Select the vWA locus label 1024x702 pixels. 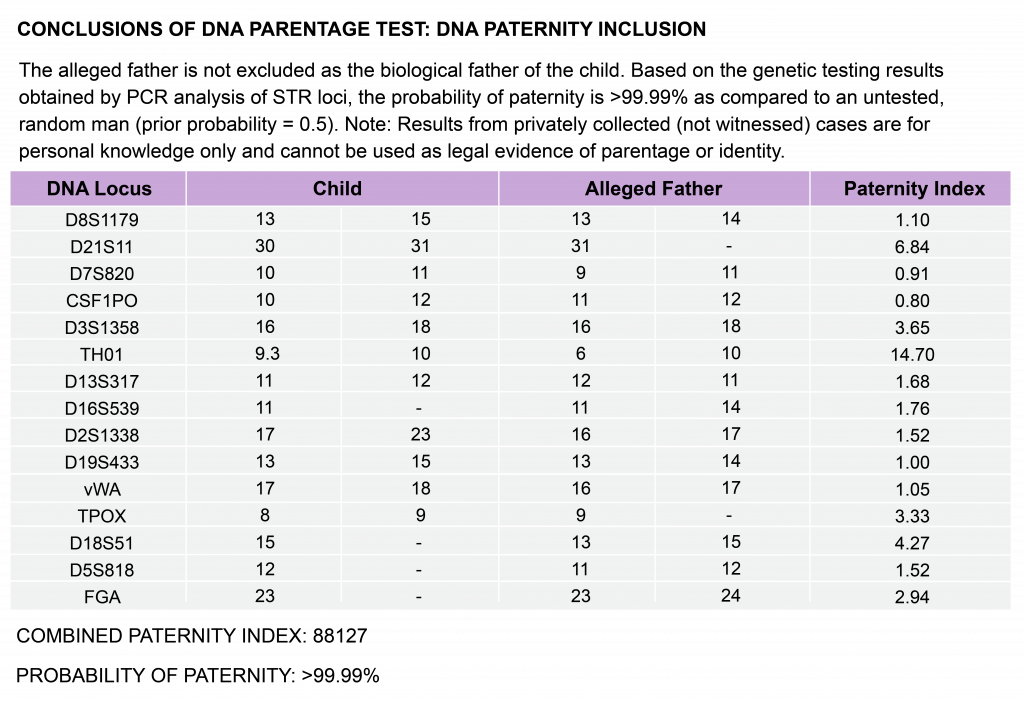pyautogui.click(x=102, y=489)
